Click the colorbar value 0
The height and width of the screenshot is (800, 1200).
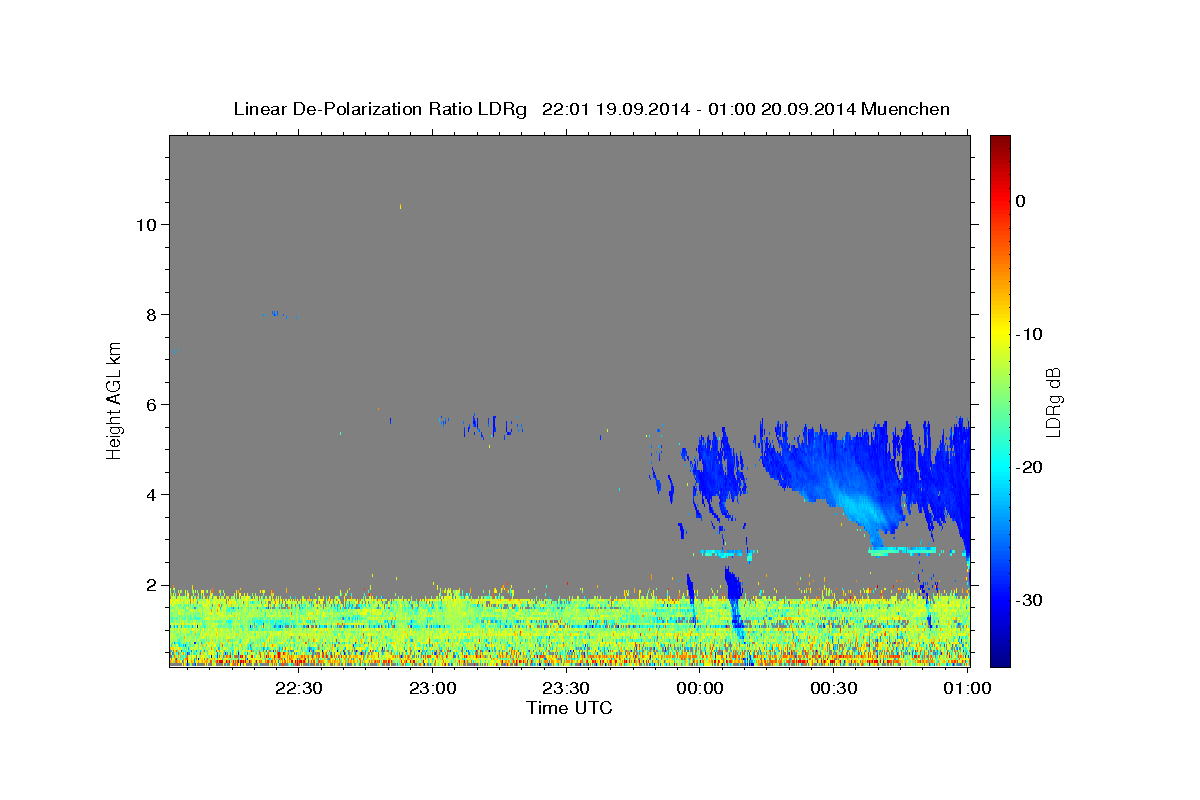point(1020,201)
